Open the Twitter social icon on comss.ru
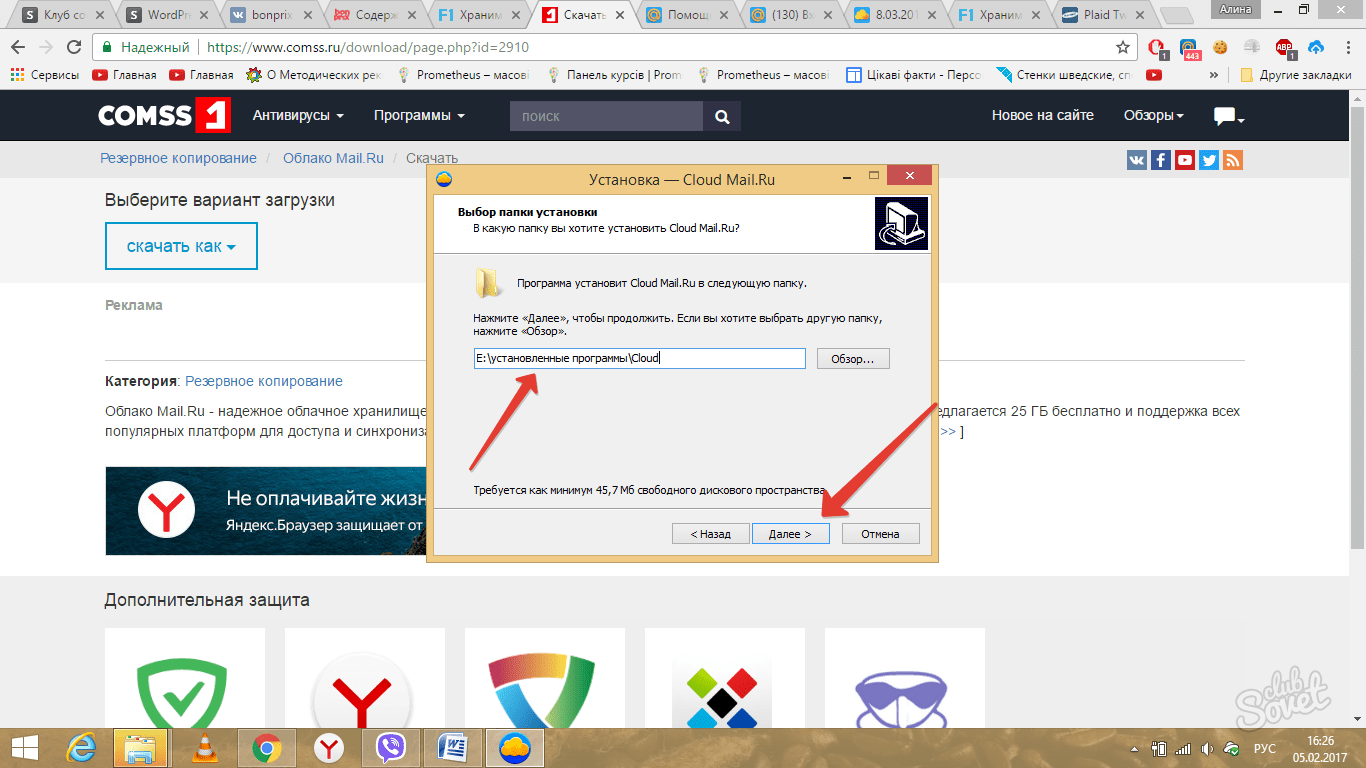Image resolution: width=1366 pixels, height=768 pixels. (x=1209, y=160)
